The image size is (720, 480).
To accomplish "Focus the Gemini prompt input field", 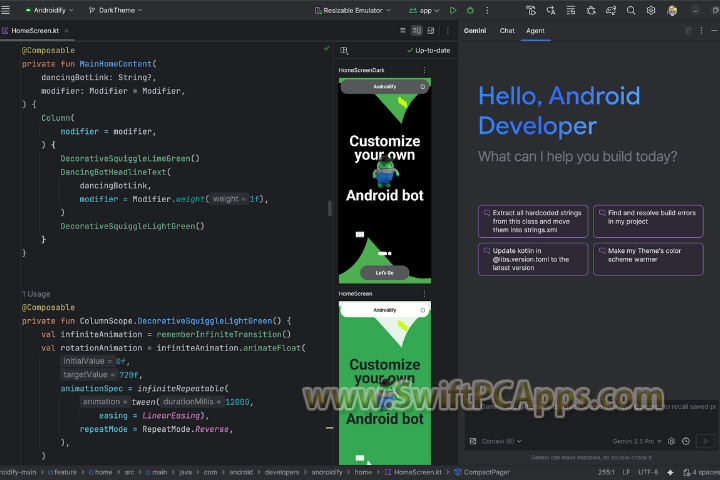I will click(x=591, y=416).
